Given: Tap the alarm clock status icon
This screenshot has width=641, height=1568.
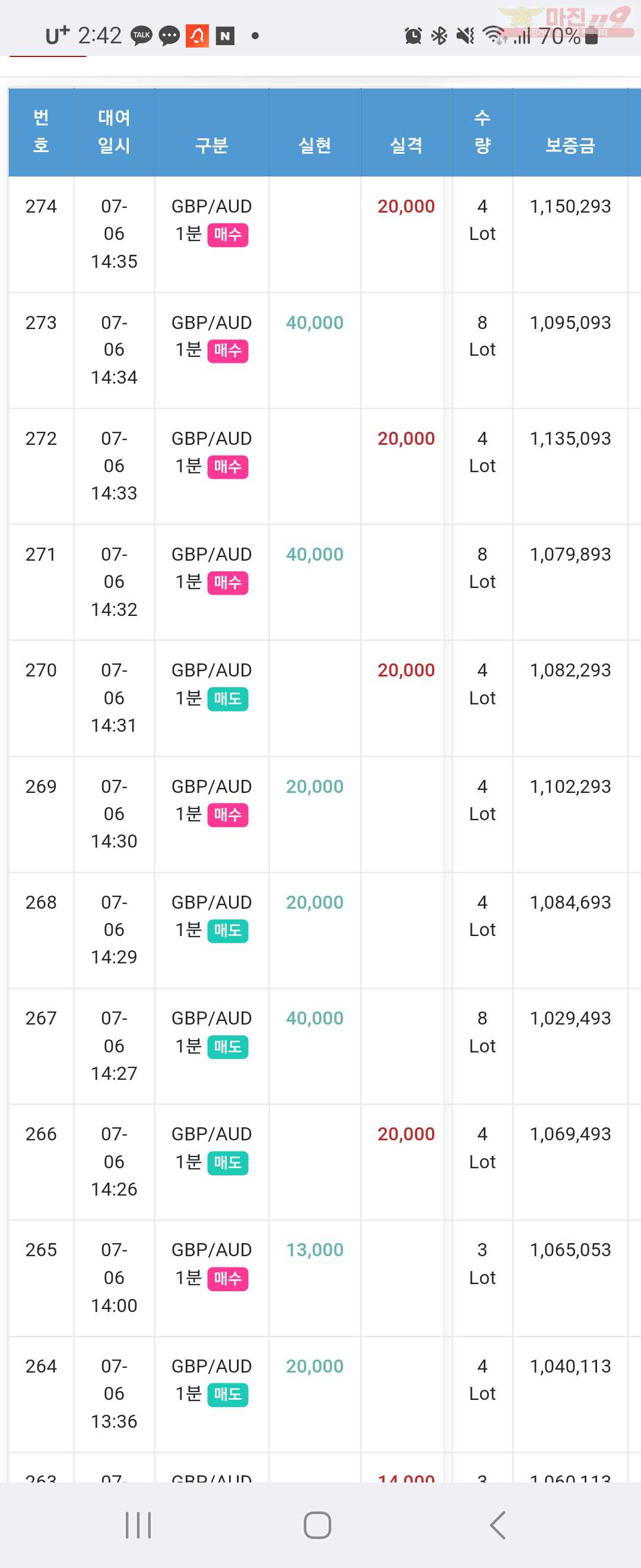Looking at the screenshot, I should [413, 36].
